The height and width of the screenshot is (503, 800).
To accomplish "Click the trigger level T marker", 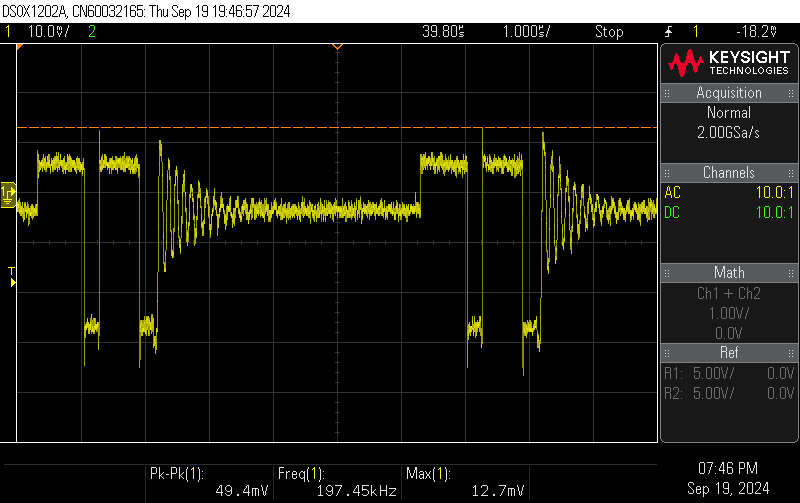I will (12, 276).
